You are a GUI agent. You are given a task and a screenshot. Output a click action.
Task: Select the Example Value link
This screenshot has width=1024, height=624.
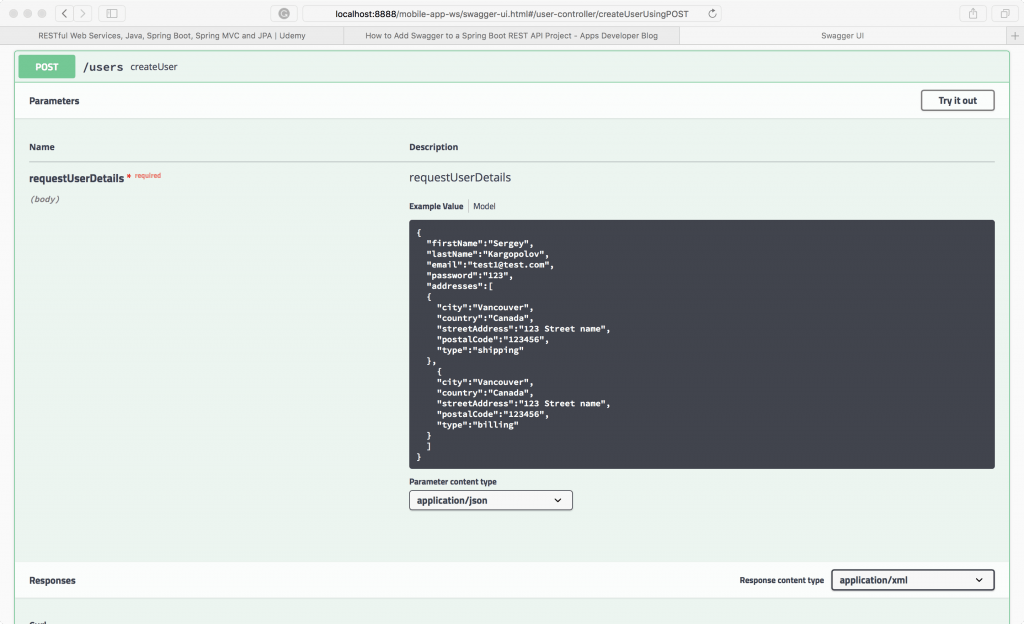pos(436,206)
